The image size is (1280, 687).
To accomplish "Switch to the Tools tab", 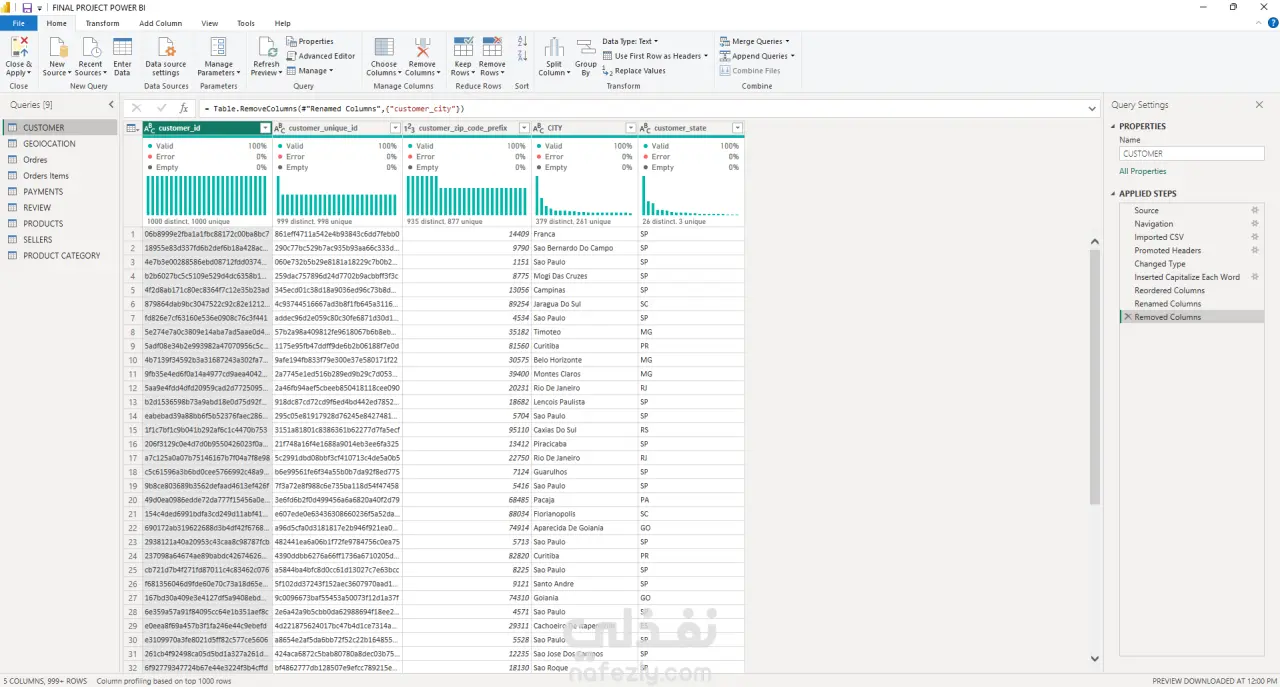I will (246, 23).
